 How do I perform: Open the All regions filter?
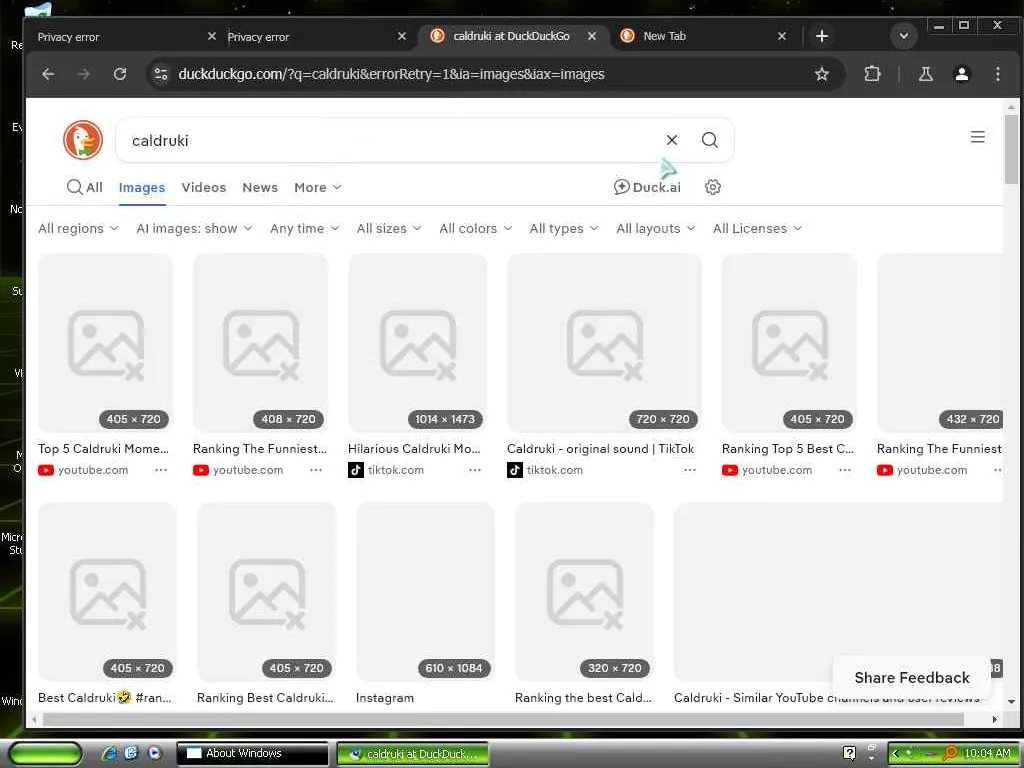[x=78, y=229]
